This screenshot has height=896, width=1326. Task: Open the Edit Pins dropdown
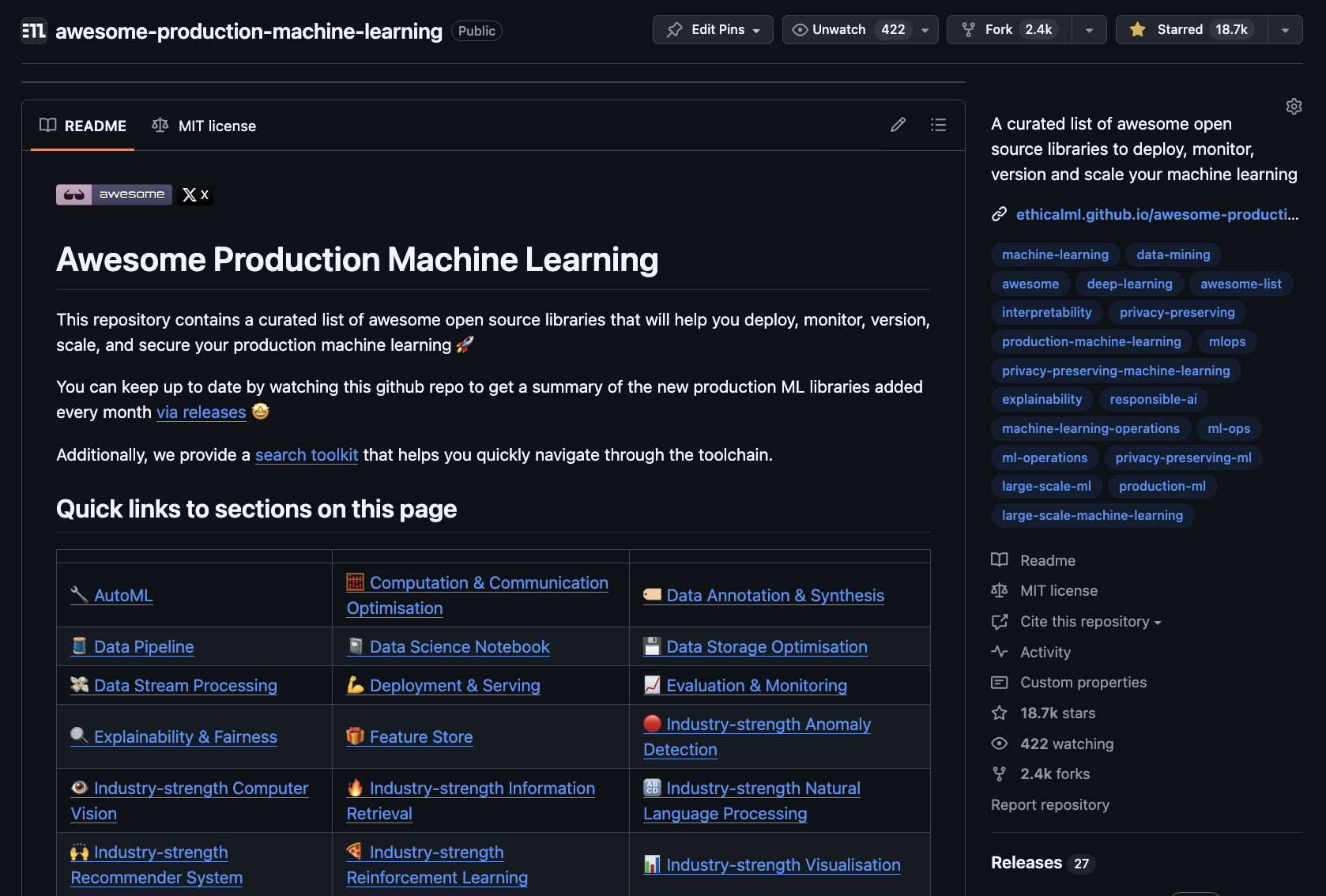(x=713, y=30)
